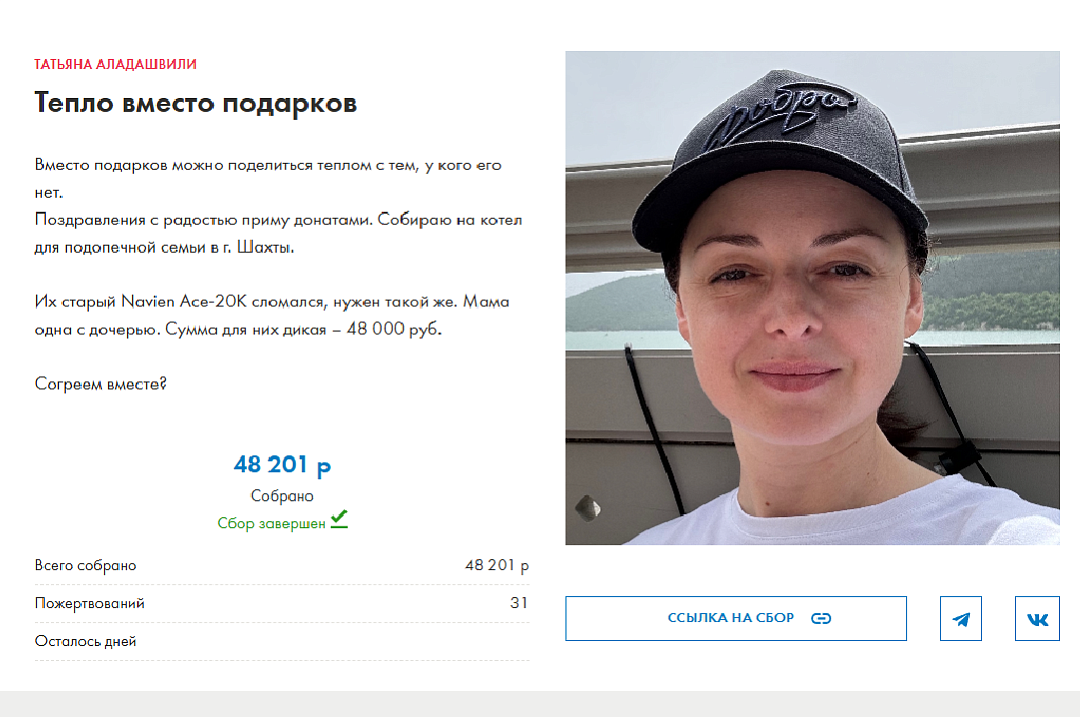
Task: Click the chain-link icon beside ССЫЛКА НА СБОР
Action: (x=821, y=619)
